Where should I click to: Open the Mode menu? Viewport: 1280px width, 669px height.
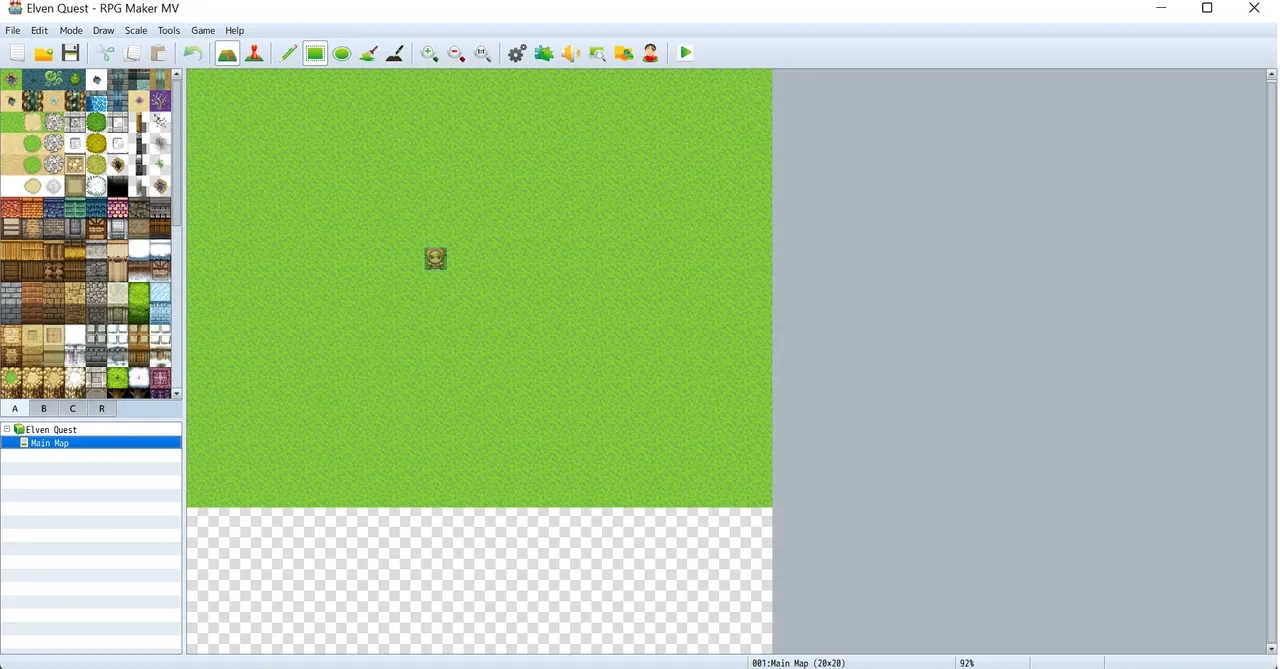point(71,31)
